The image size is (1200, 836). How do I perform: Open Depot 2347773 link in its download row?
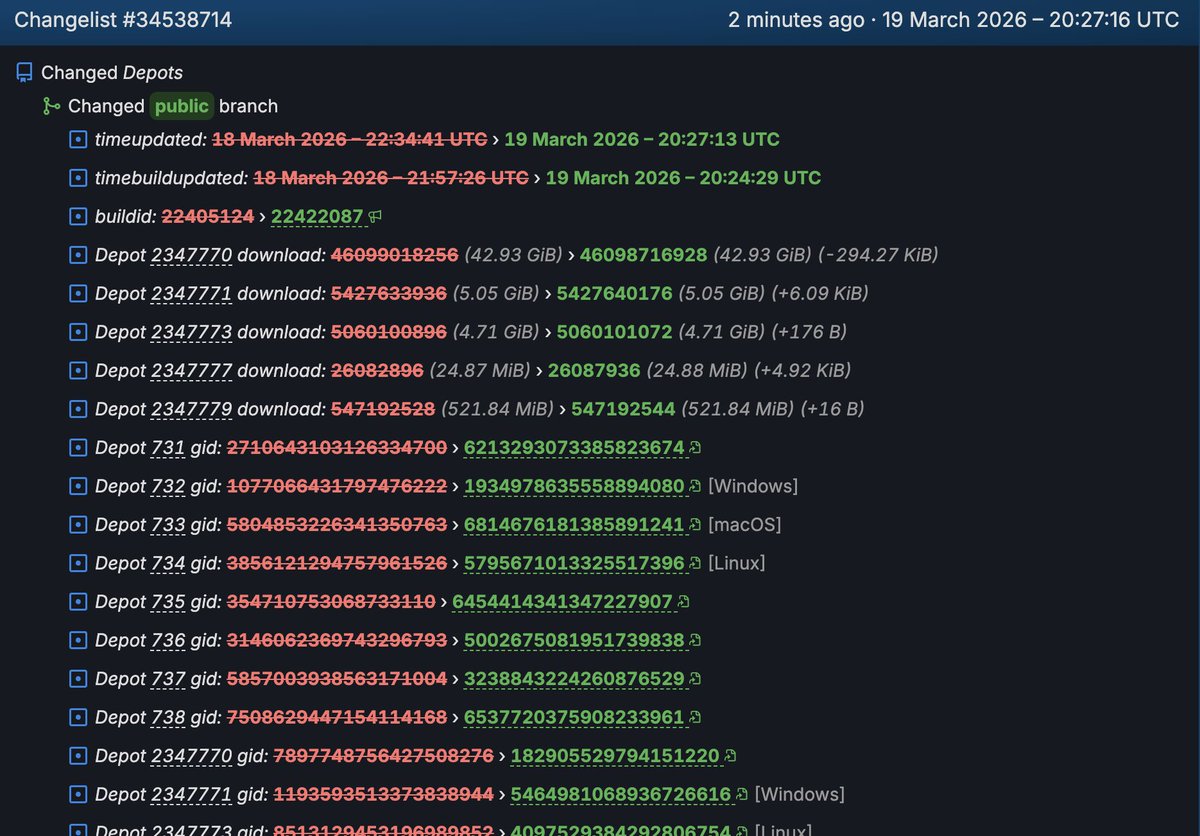tap(192, 332)
